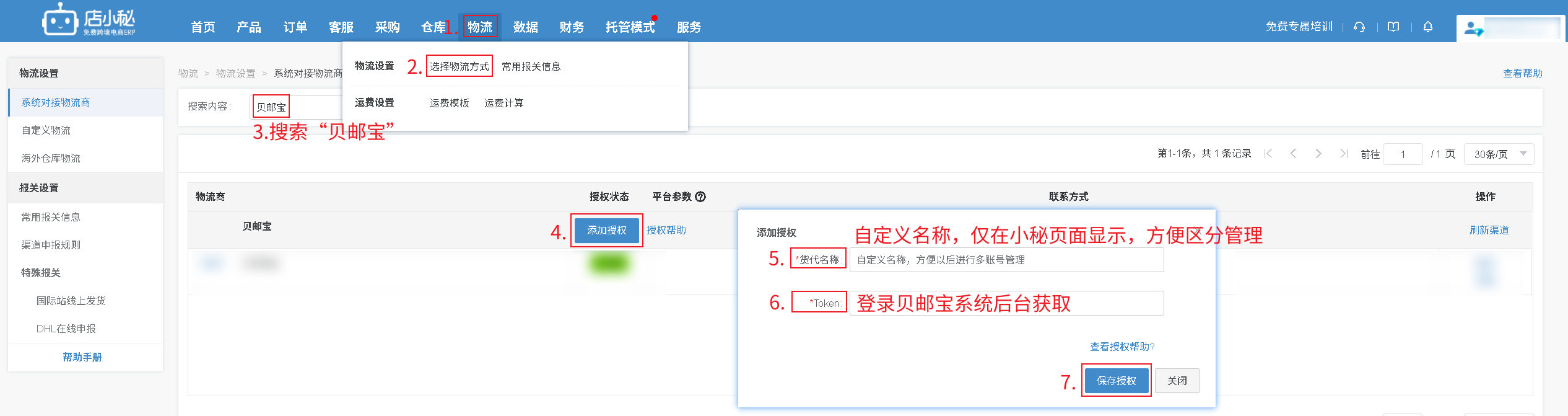Open 客服 menu in top navigation
The height and width of the screenshot is (416, 1568).
[x=341, y=27]
